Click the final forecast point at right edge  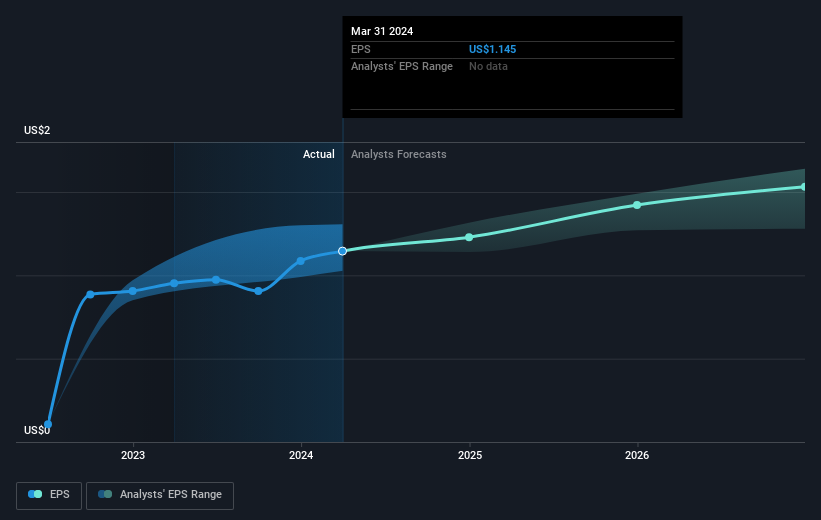pyautogui.click(x=803, y=187)
